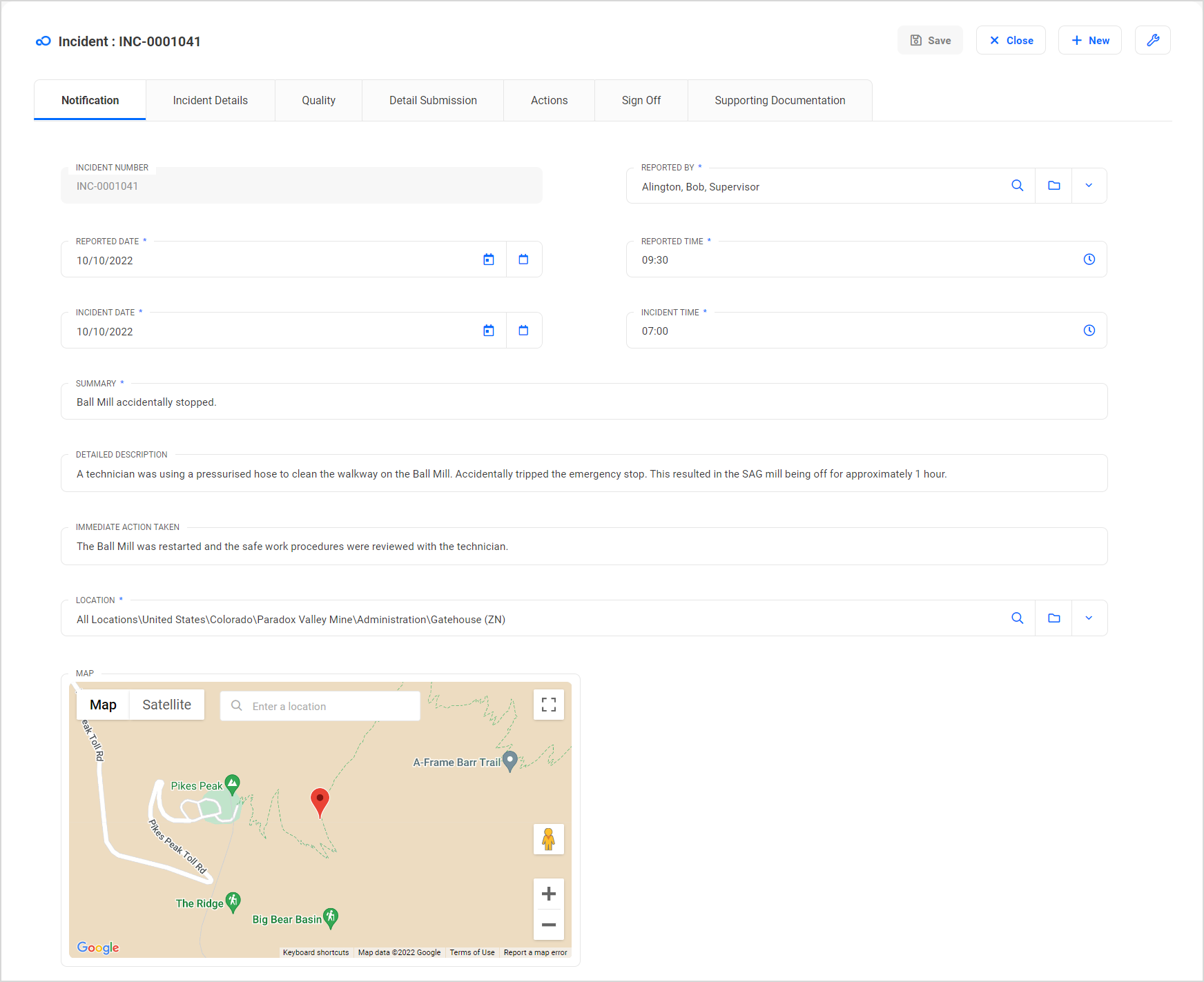Image resolution: width=1204 pixels, height=982 pixels.
Task: Open the Location search lookup
Action: pyautogui.click(x=1018, y=618)
